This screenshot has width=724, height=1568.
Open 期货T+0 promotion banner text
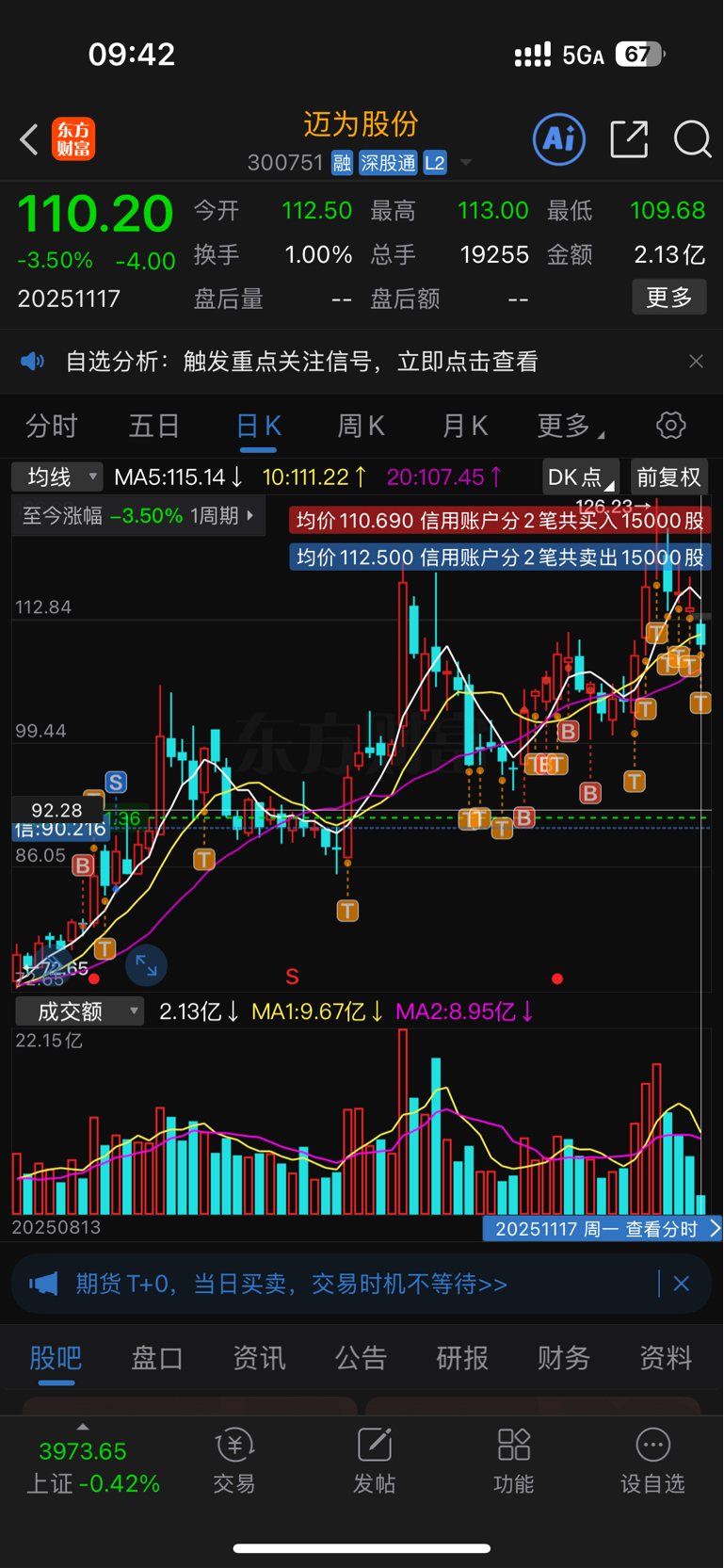point(292,1284)
